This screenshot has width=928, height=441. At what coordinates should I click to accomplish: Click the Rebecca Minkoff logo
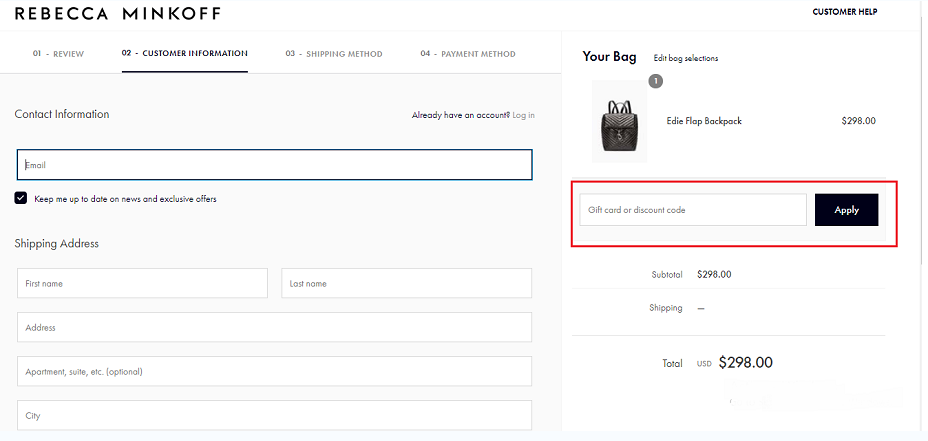click(x=117, y=13)
